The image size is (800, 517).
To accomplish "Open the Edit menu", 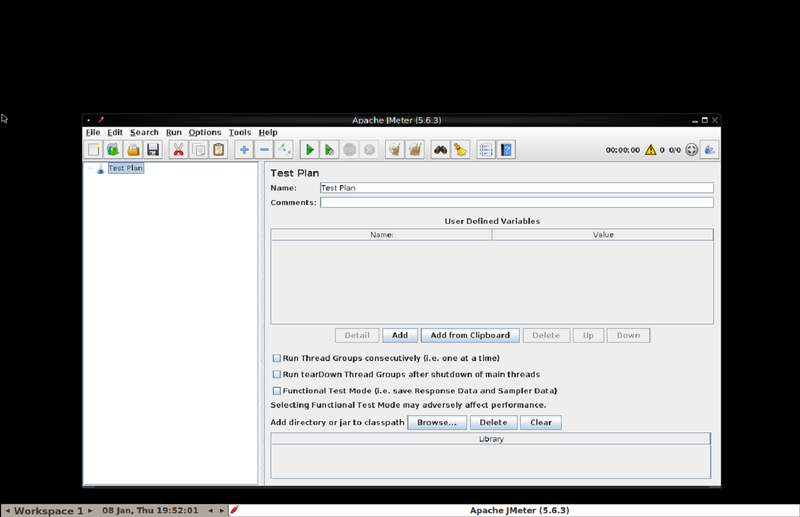I will pyautogui.click(x=115, y=132).
